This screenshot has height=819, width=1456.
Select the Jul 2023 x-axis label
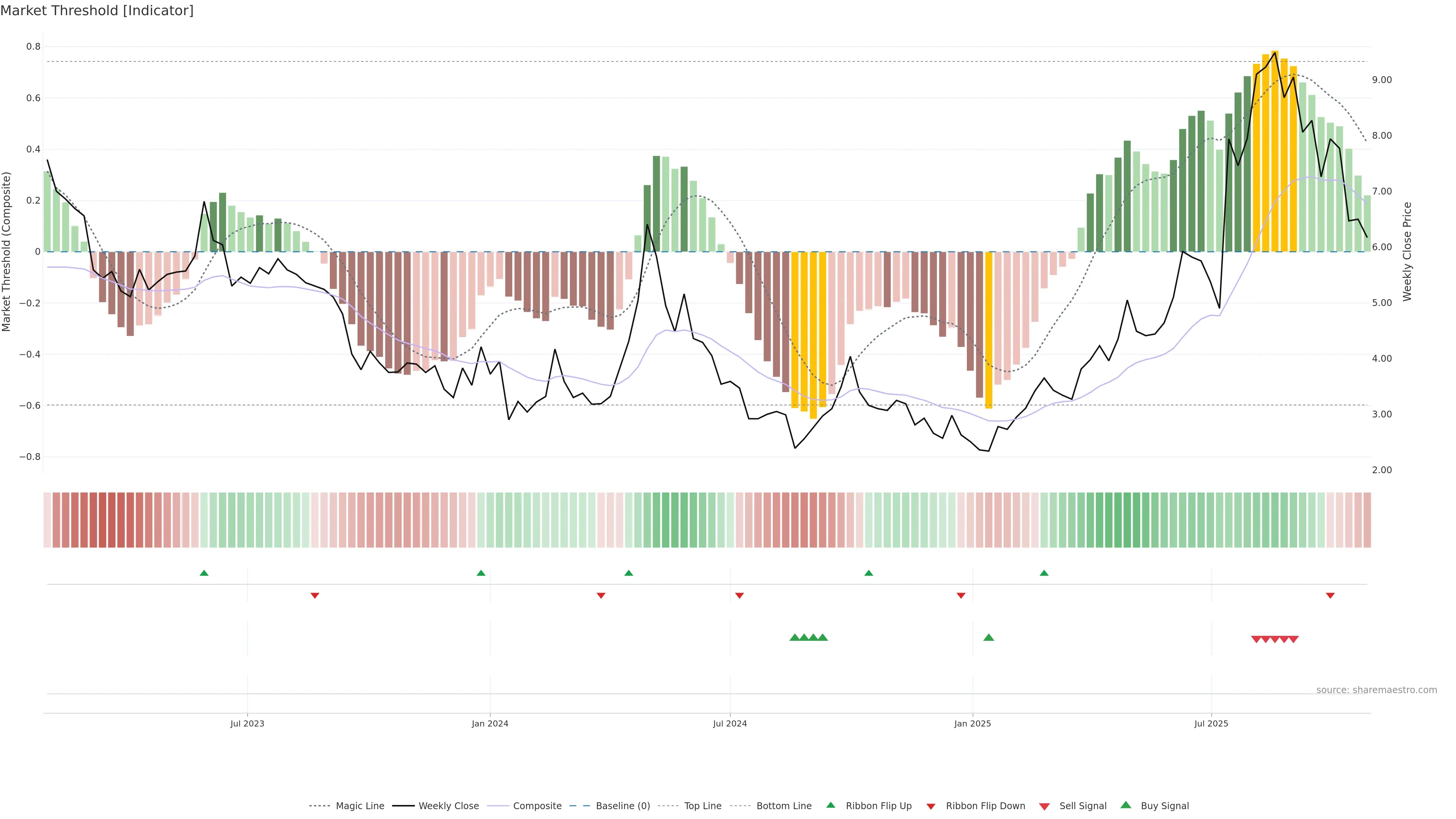coord(247,723)
